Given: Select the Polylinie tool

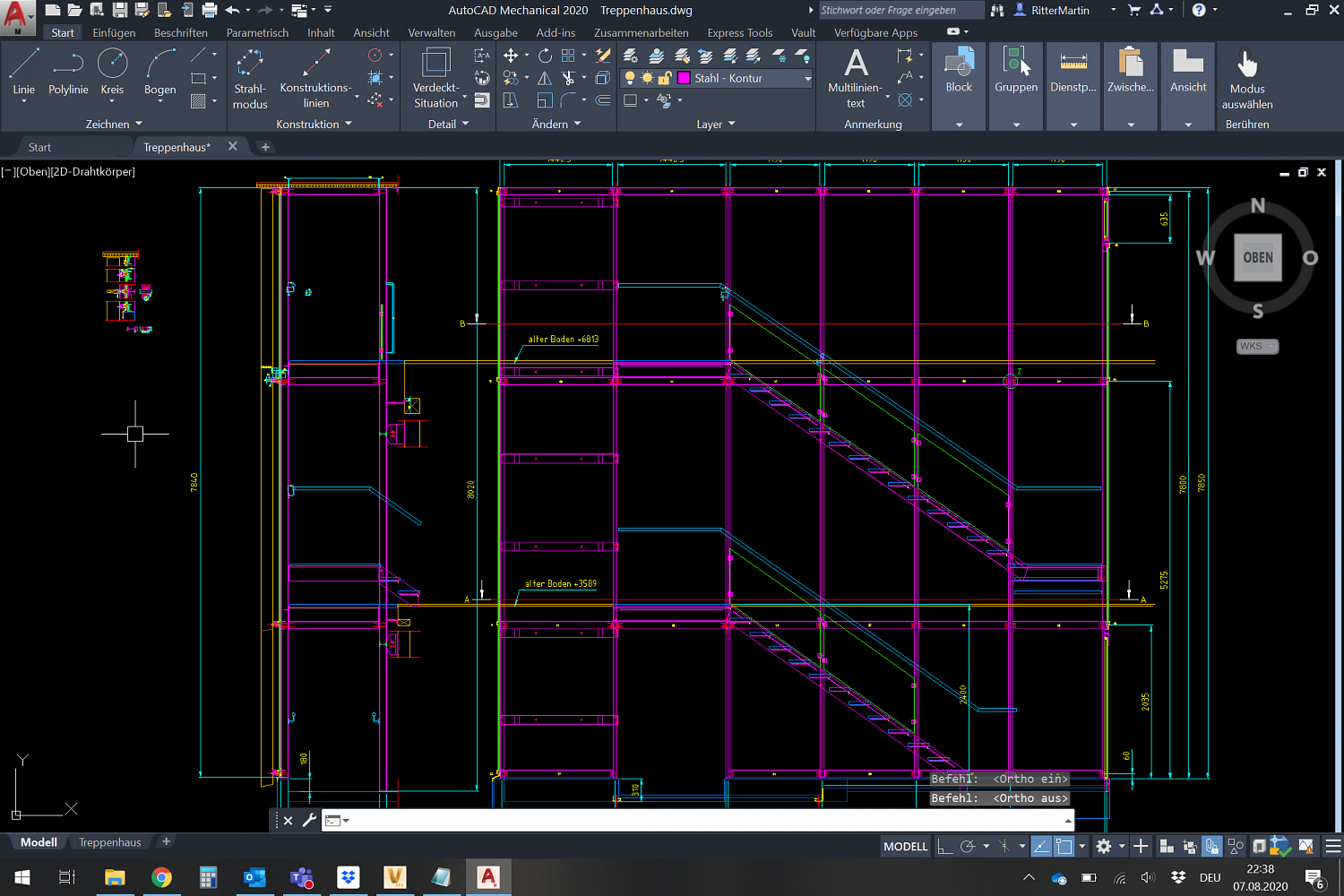Looking at the screenshot, I should [x=68, y=72].
